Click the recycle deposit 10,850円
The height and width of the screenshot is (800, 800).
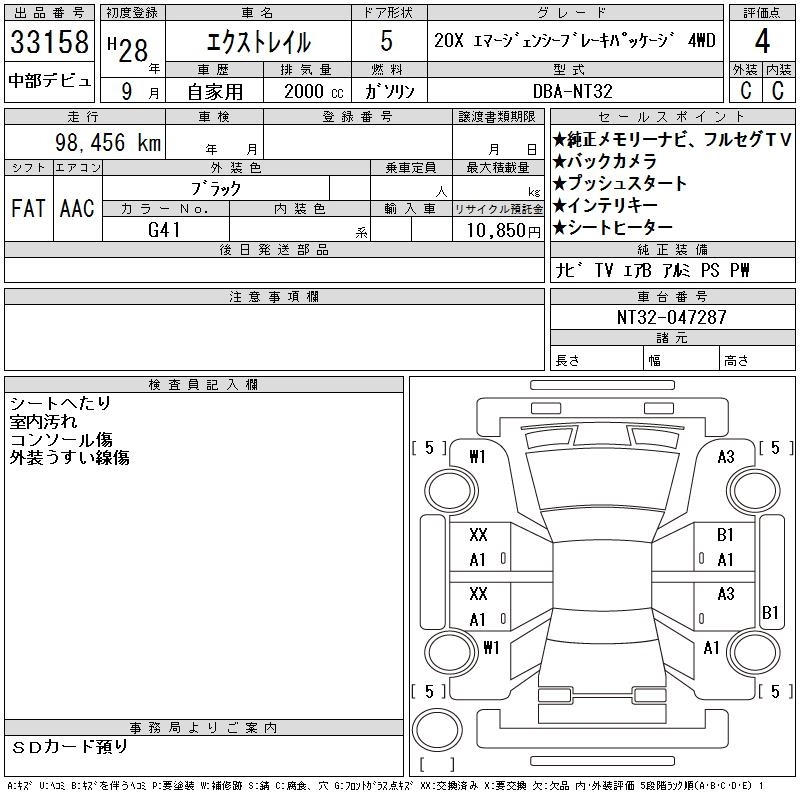pos(503,231)
